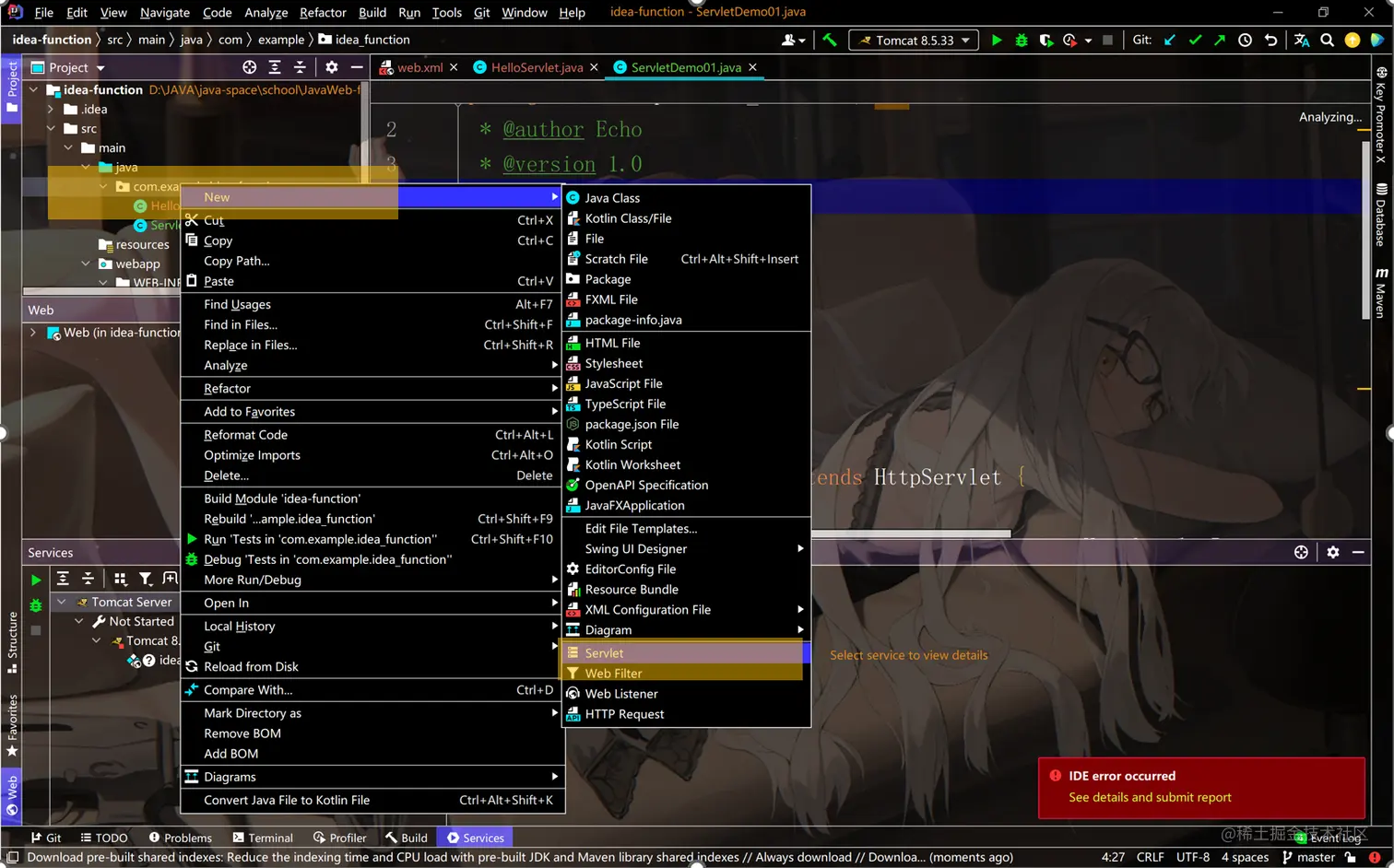Select Java Class in the New submenu
Viewport: 1394px width, 868px height.
(686, 198)
